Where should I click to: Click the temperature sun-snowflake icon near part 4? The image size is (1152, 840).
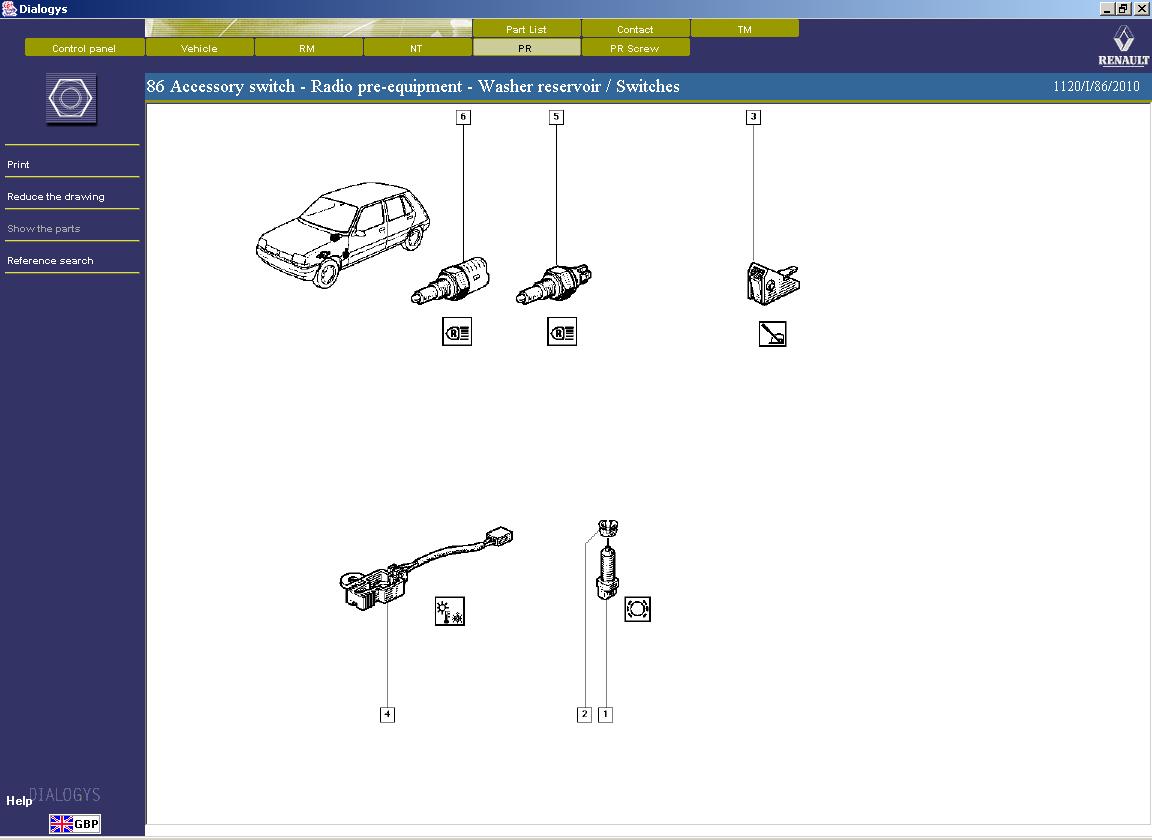(450, 611)
